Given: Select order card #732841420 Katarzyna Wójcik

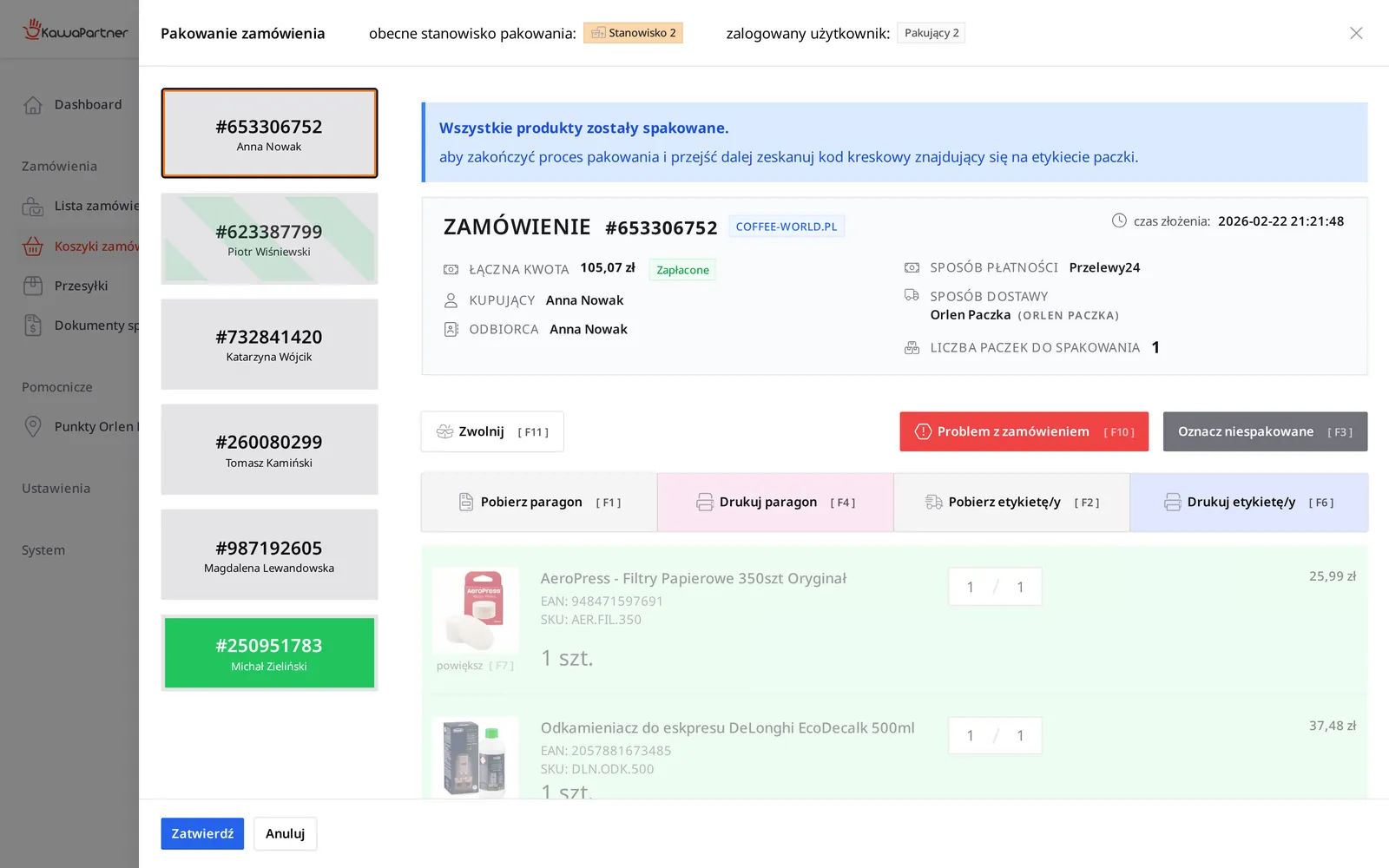Looking at the screenshot, I should pos(269,345).
